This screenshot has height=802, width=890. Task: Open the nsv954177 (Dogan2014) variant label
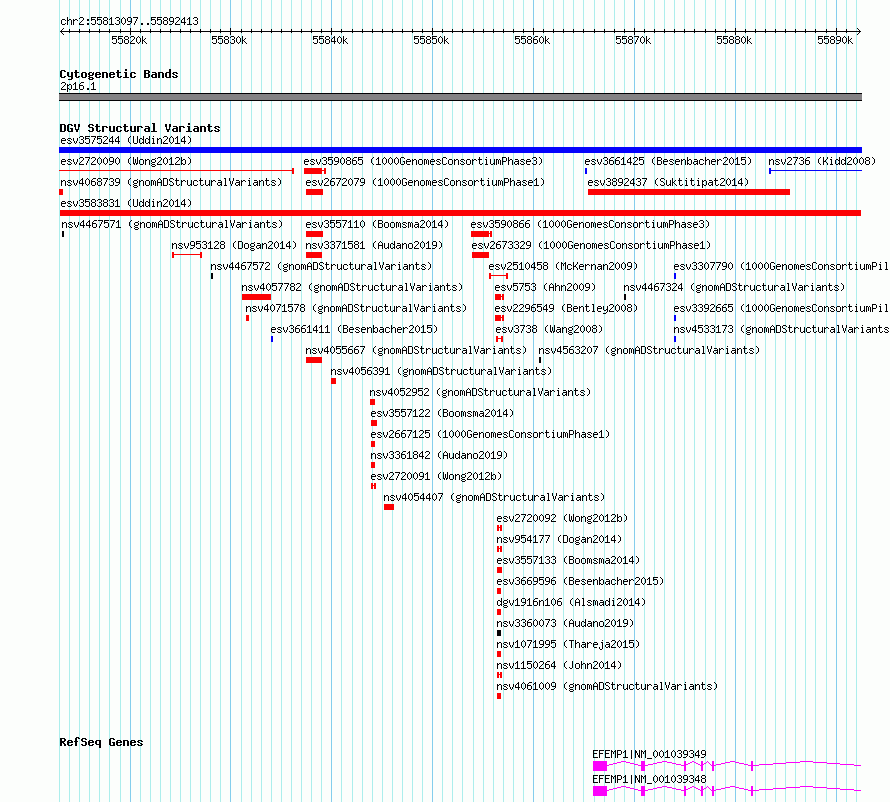559,539
